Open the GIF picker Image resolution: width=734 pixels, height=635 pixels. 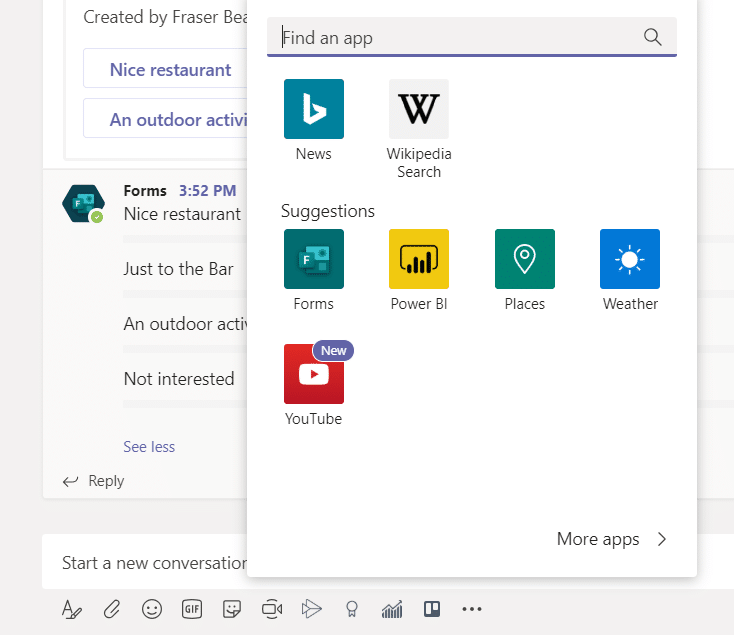[192, 608]
